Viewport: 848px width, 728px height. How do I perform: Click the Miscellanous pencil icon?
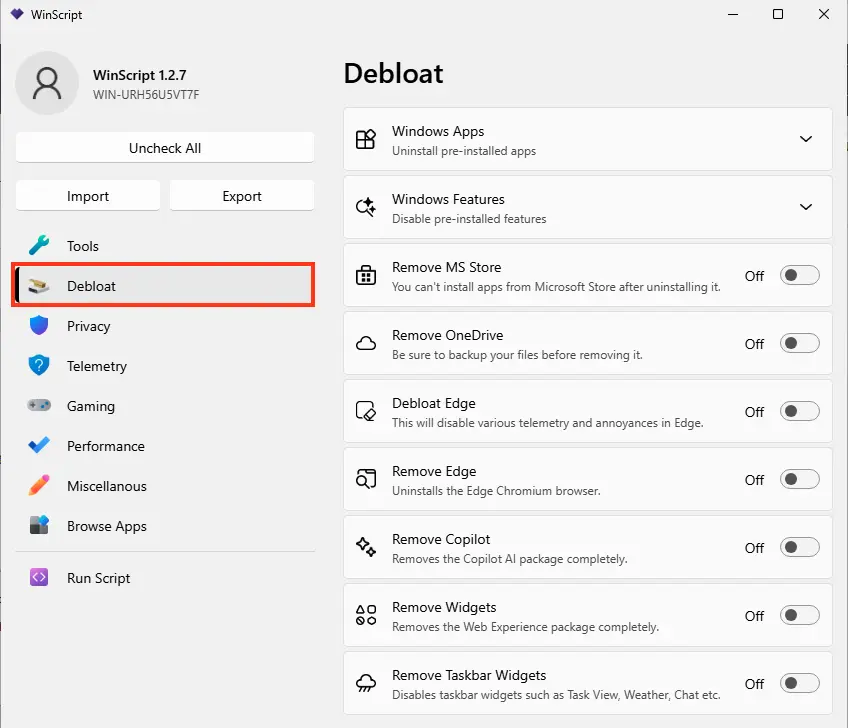(39, 485)
